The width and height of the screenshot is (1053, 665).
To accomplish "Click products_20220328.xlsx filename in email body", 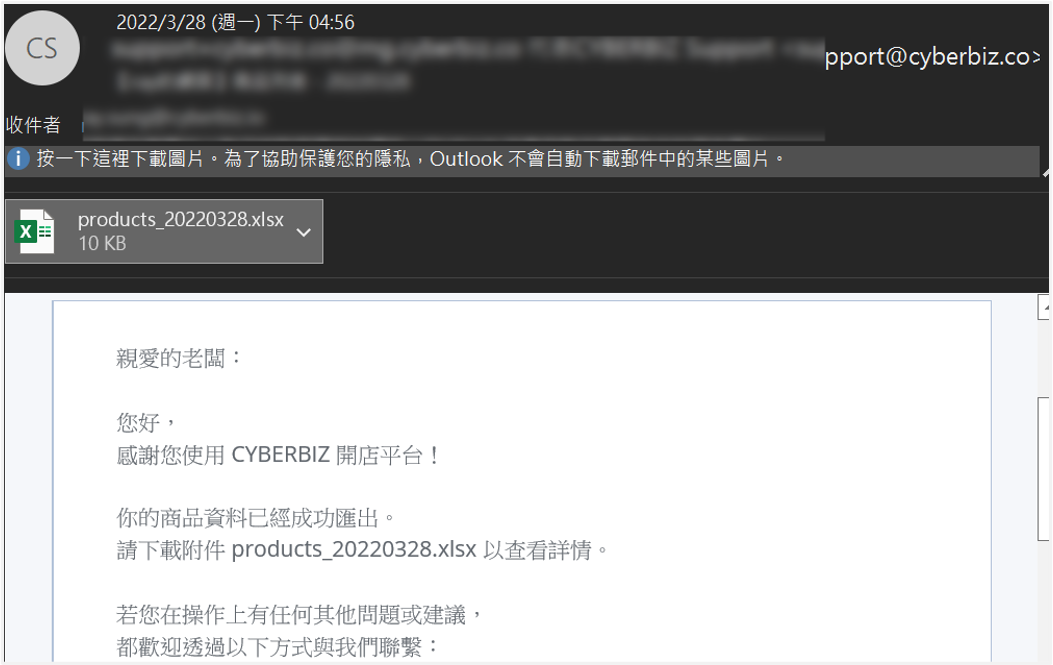I will [354, 549].
